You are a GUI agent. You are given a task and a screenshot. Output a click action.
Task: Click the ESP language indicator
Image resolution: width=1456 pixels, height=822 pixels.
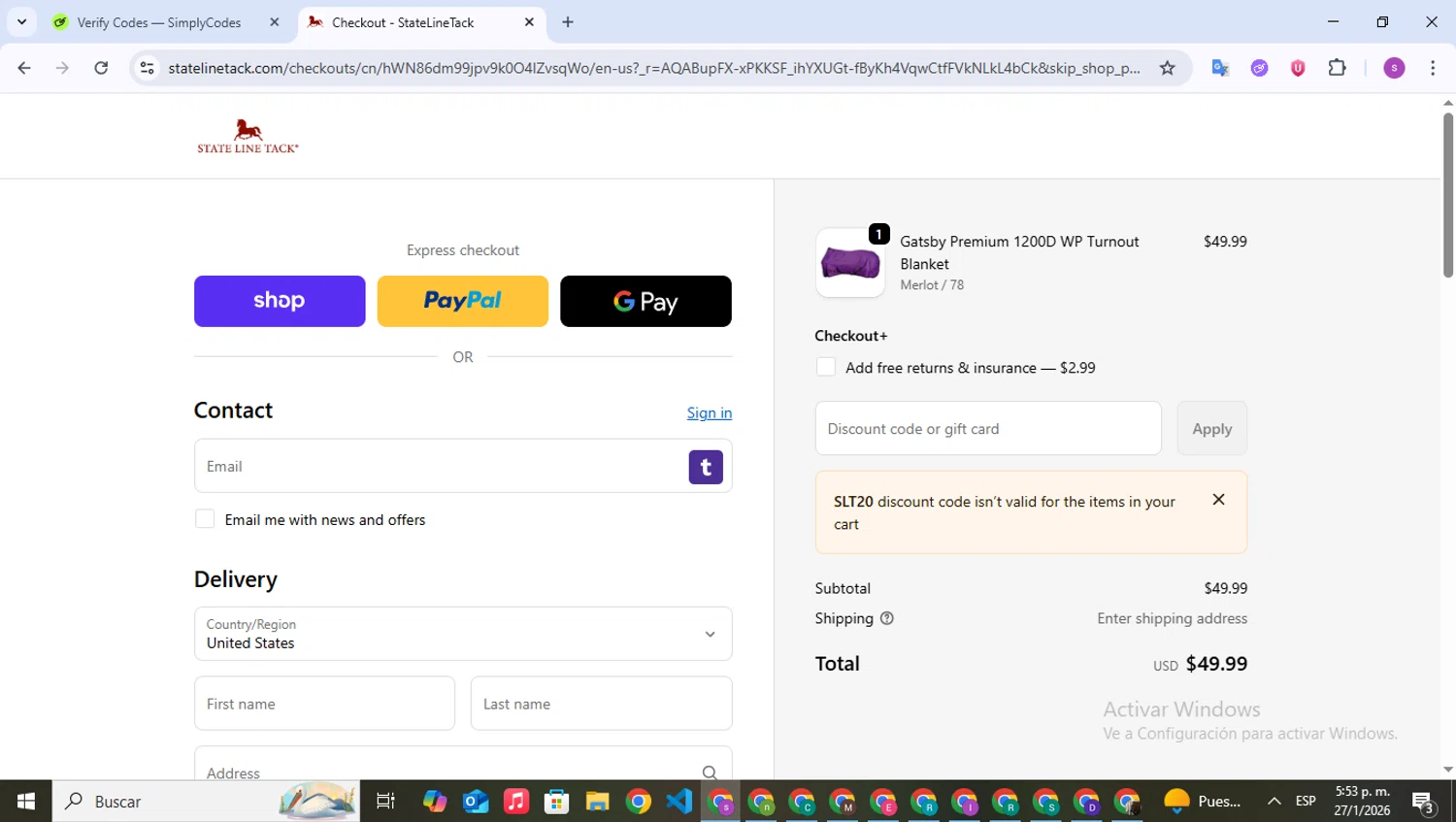click(1306, 802)
